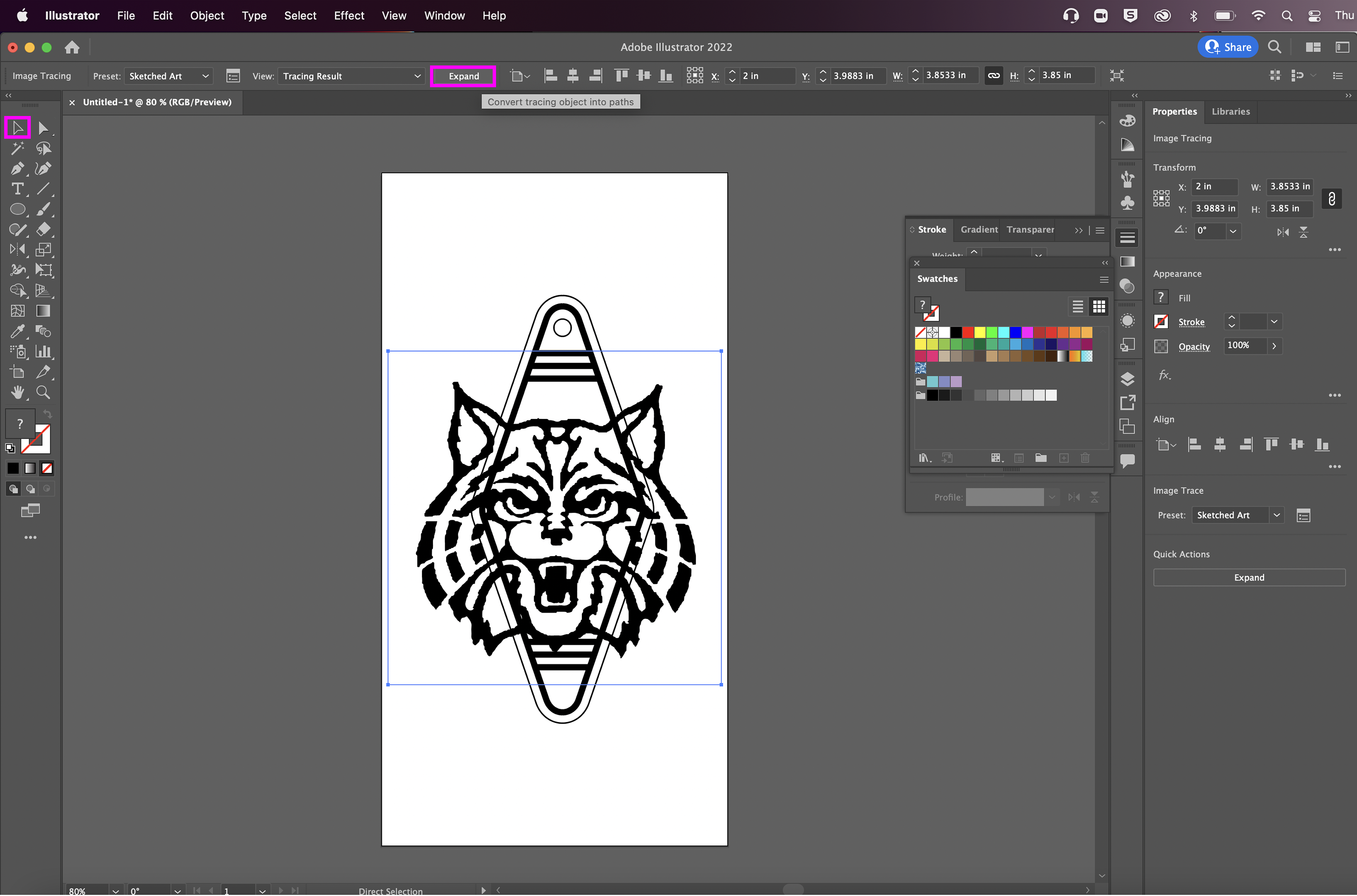
Task: Select the Type tool
Action: click(x=17, y=189)
